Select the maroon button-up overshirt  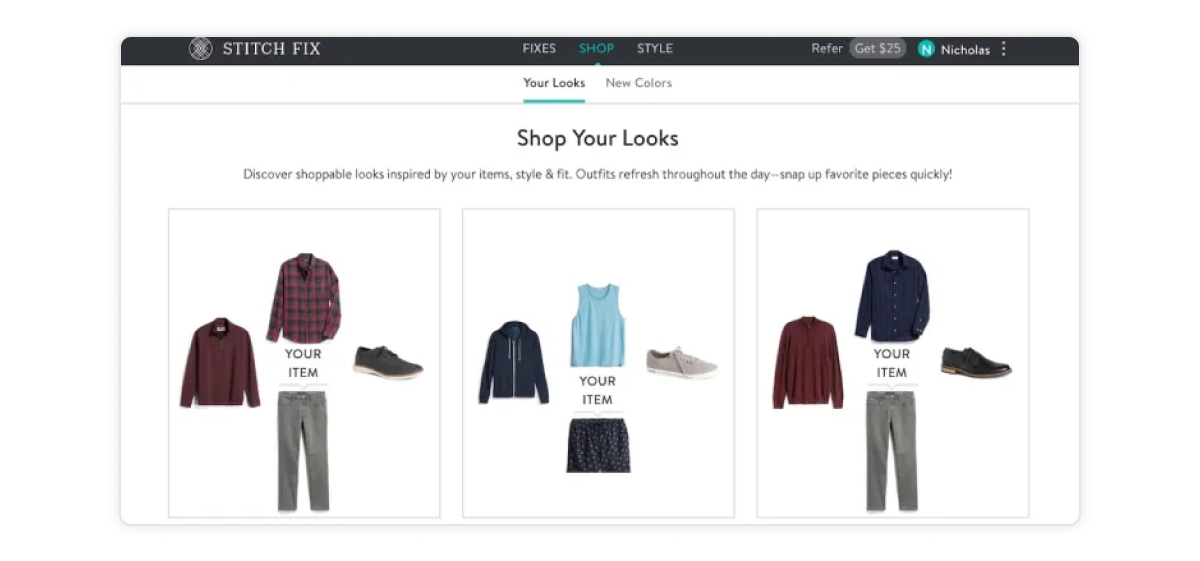coord(220,362)
